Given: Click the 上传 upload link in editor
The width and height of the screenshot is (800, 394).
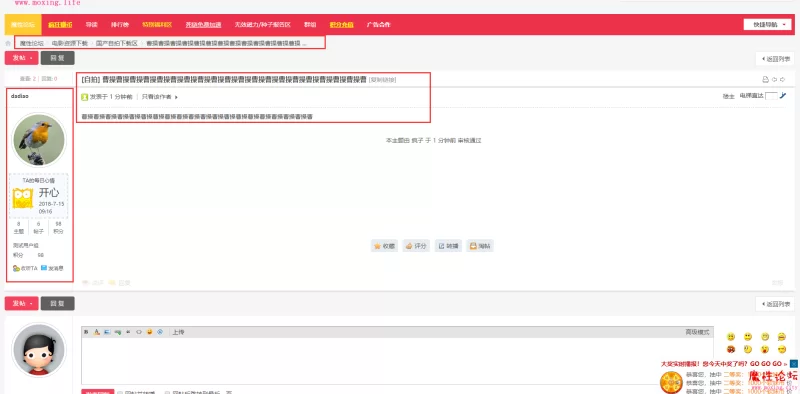Looking at the screenshot, I should [x=178, y=332].
